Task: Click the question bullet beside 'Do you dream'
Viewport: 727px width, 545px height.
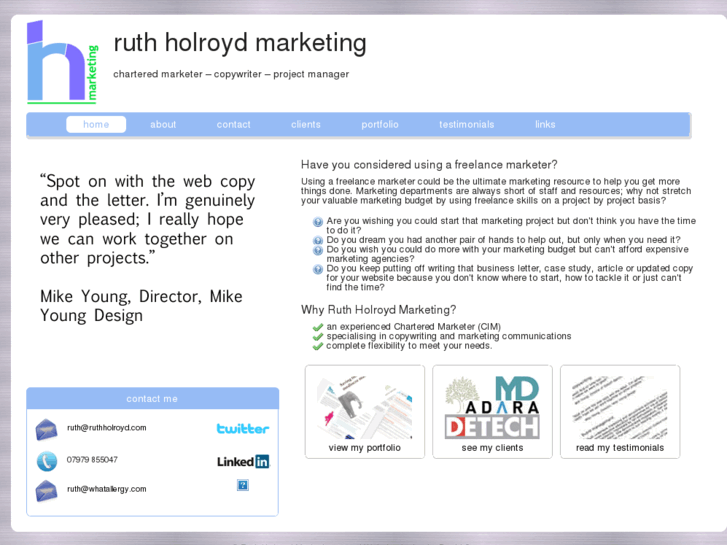Action: tap(318, 241)
